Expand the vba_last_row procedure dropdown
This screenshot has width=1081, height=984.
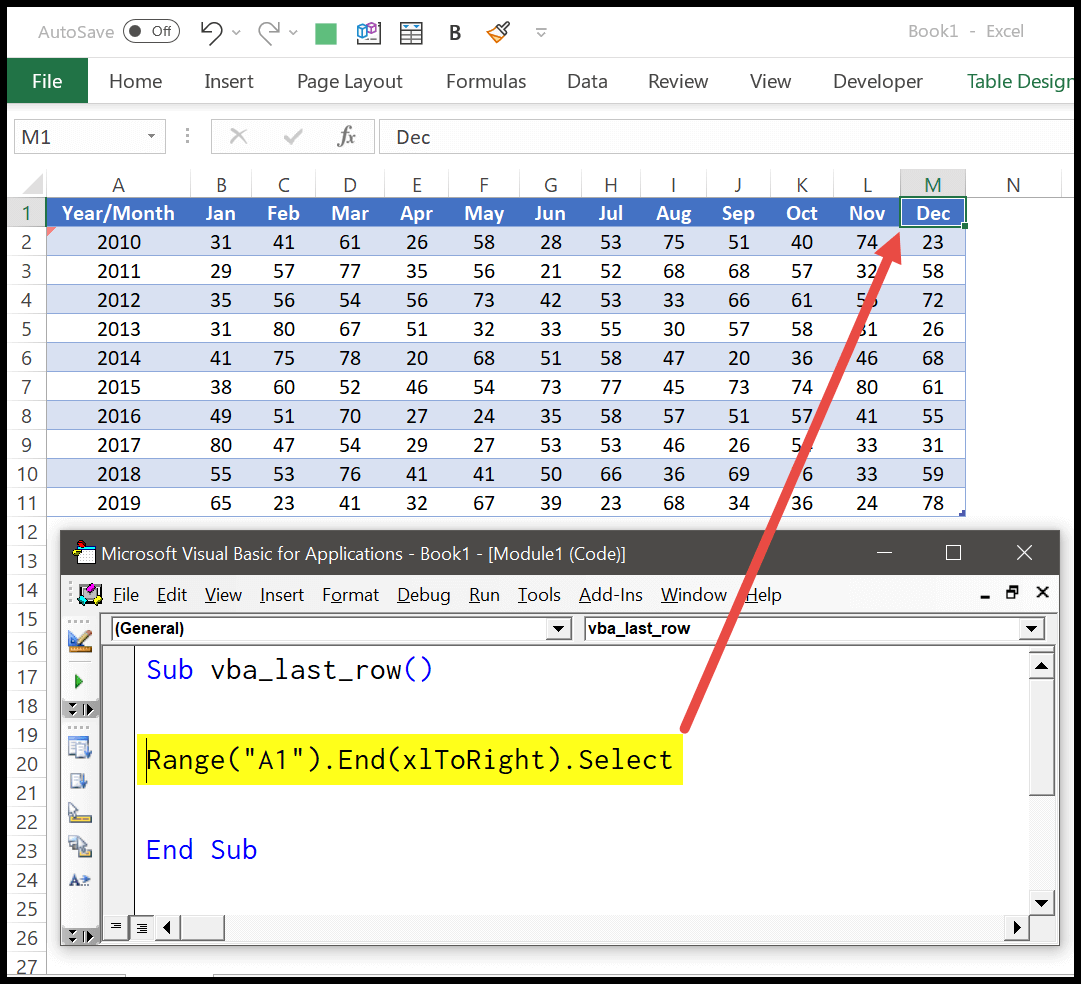click(x=1031, y=629)
